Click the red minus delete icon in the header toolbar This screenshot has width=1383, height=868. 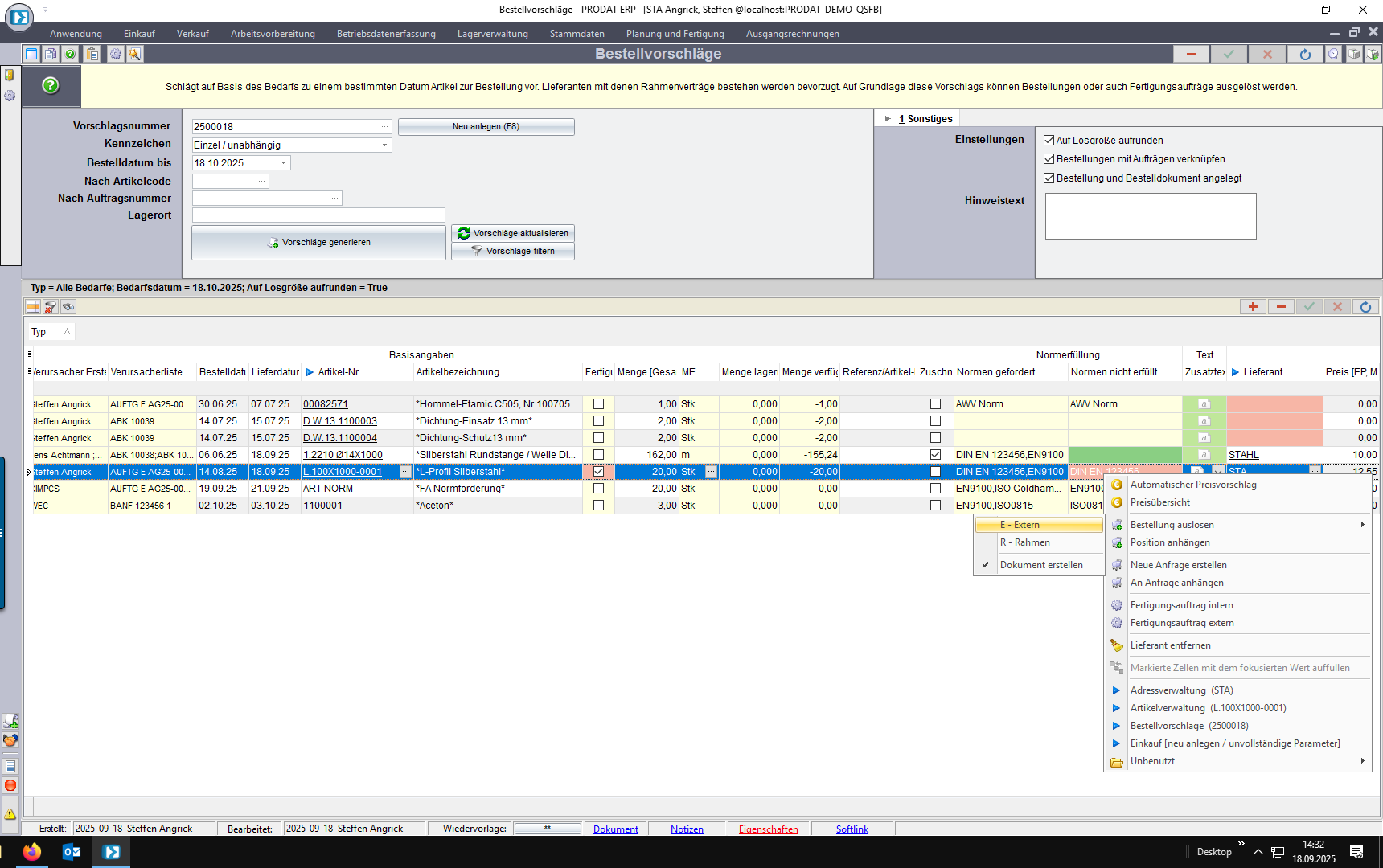click(1191, 54)
